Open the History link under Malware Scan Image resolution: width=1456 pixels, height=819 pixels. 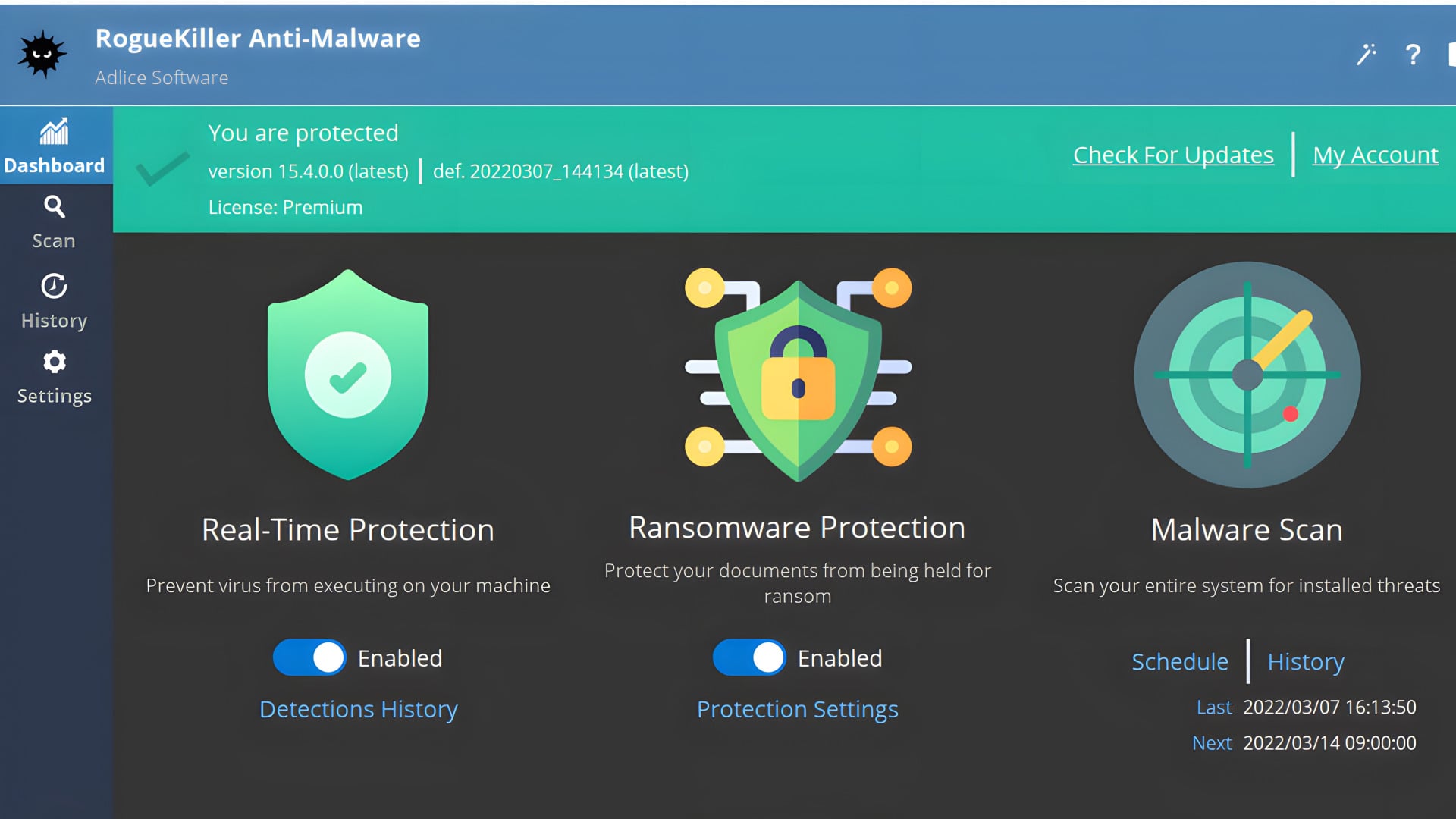(x=1306, y=662)
